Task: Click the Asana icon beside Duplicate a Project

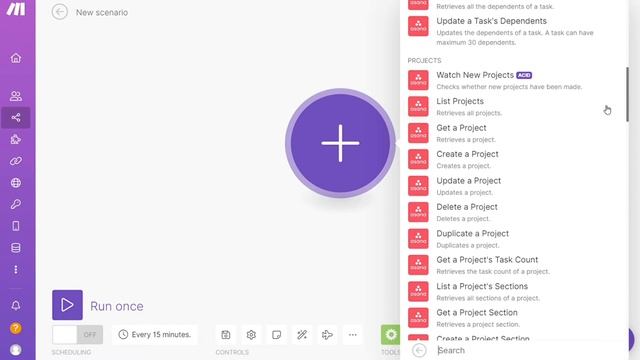Action: click(x=418, y=238)
